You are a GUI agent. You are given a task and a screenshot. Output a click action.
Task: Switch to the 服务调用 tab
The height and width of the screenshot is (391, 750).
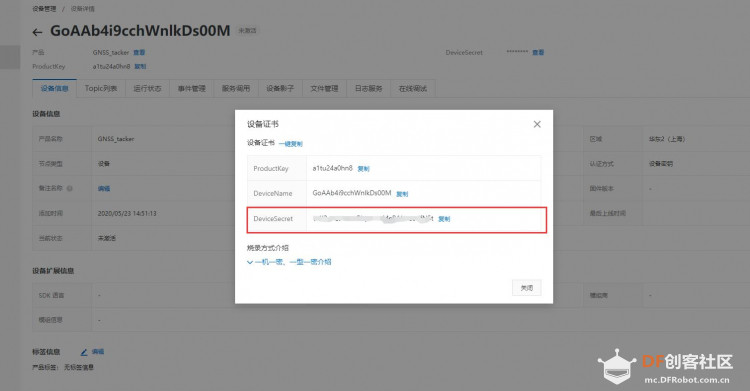(236, 89)
